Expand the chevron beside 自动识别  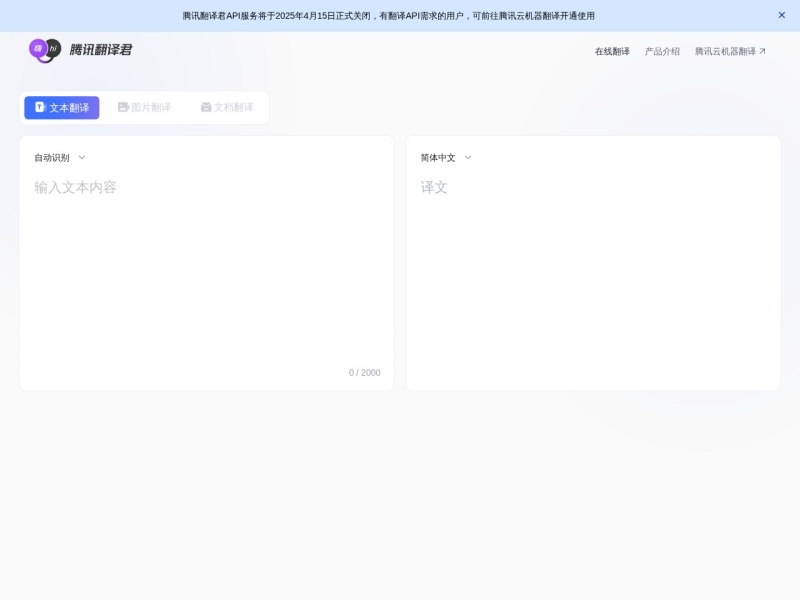coord(82,158)
